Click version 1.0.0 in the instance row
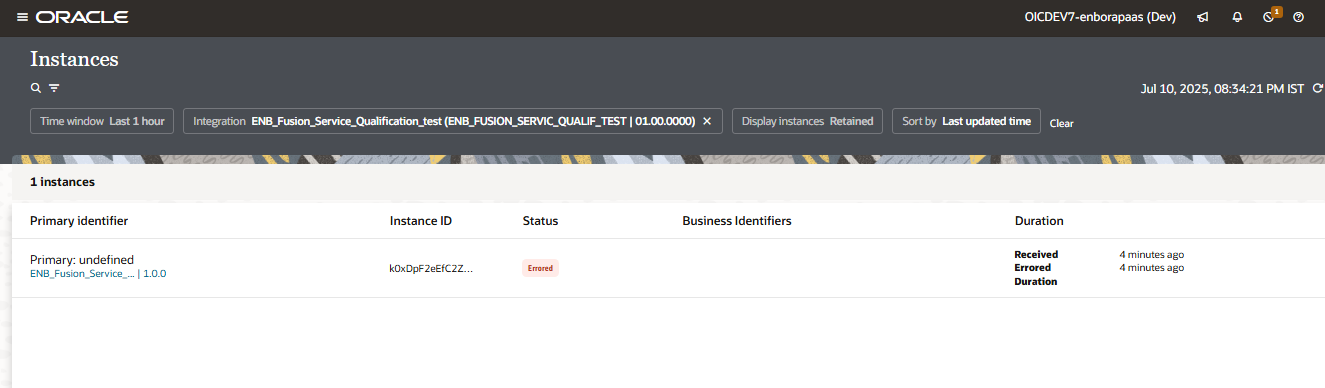 coord(155,273)
